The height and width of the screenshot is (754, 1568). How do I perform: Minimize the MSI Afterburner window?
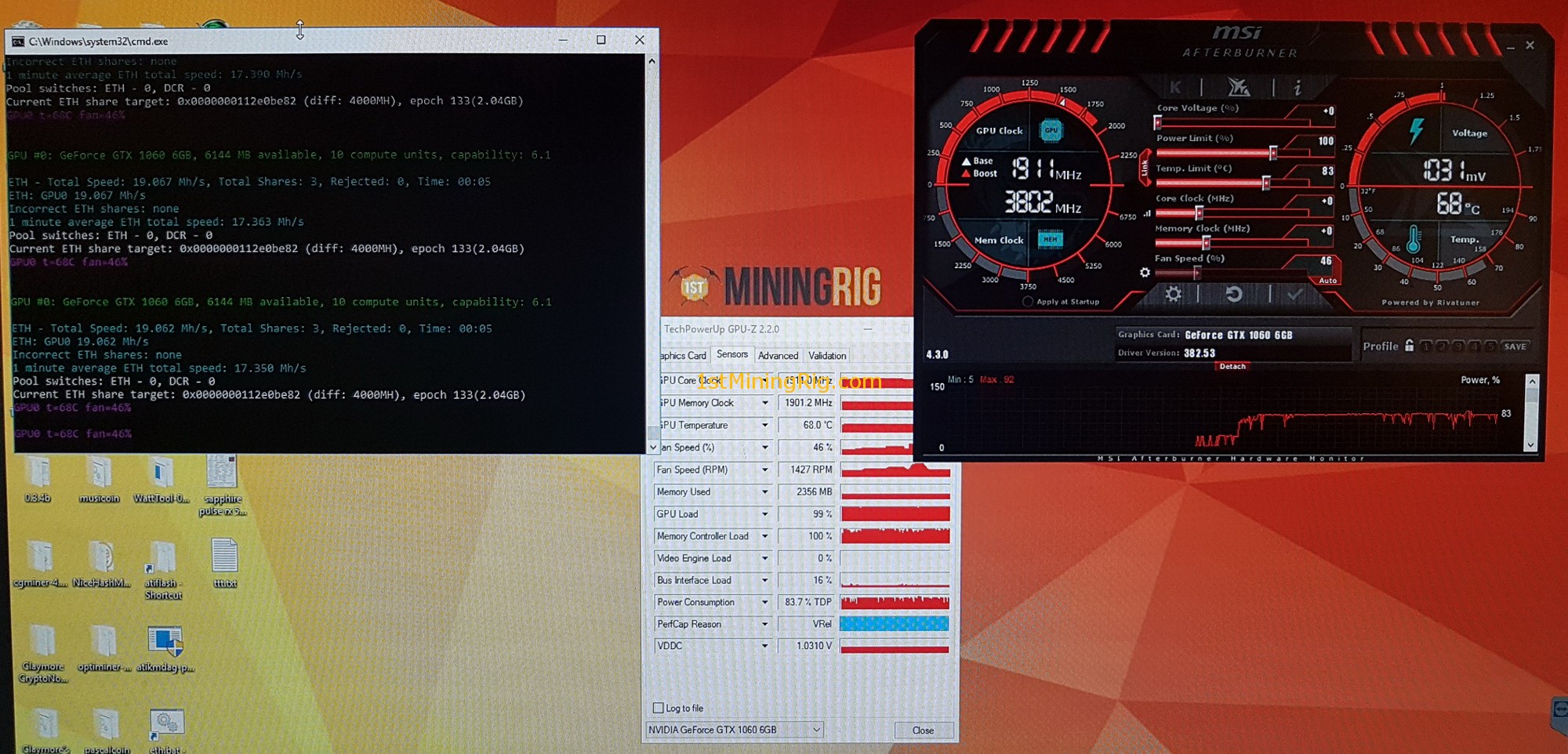(x=1510, y=47)
